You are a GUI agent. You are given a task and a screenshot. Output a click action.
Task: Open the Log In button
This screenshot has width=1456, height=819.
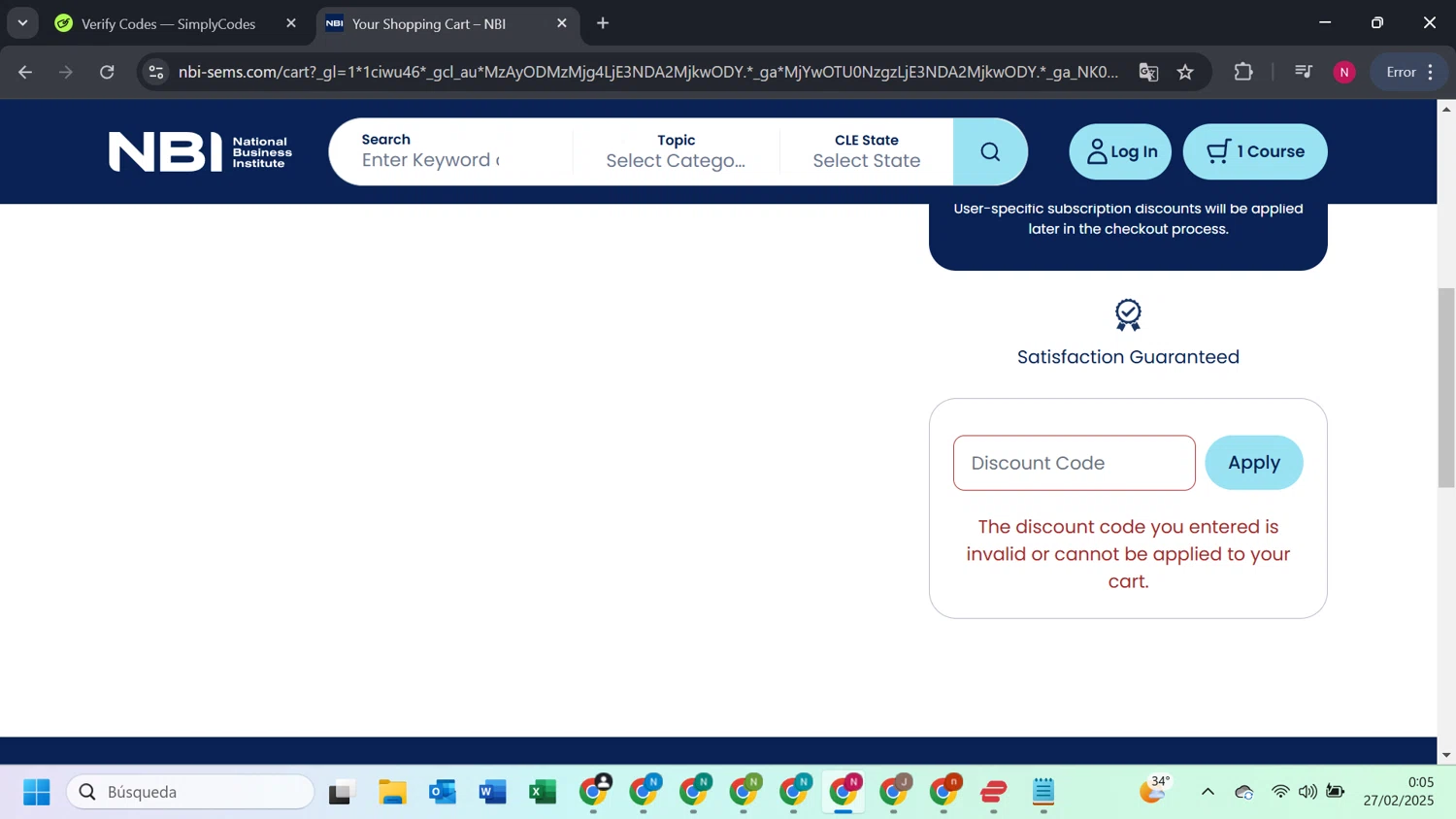pos(1120,151)
